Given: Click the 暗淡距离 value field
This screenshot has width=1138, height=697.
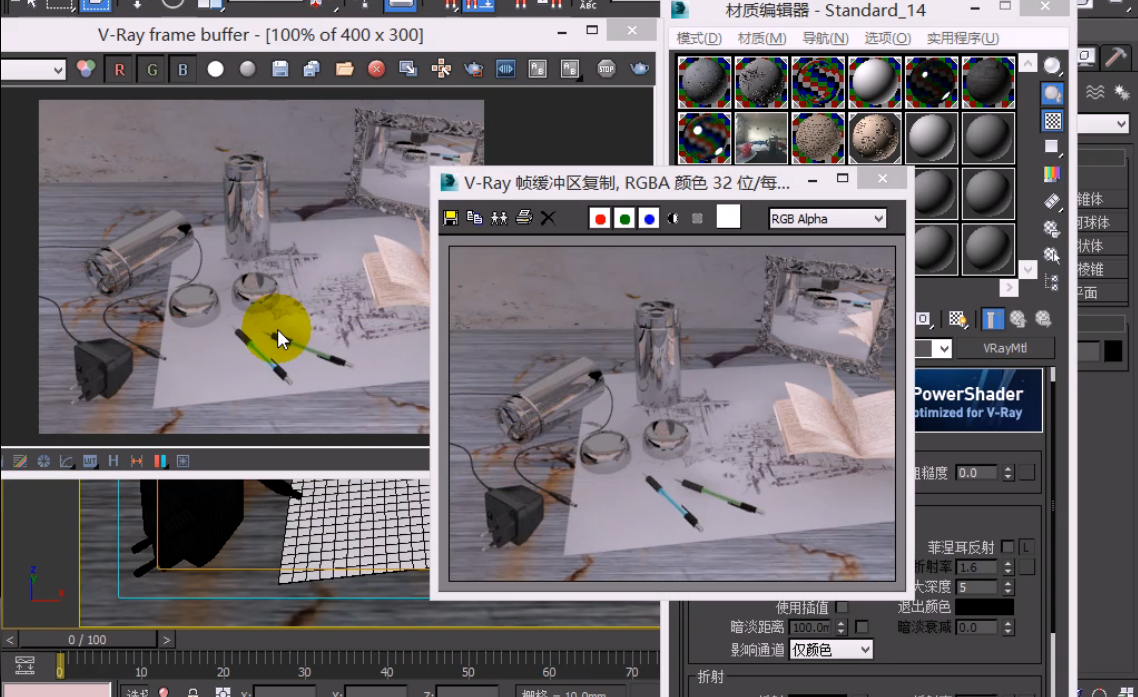Looking at the screenshot, I should pyautogui.click(x=809, y=628).
